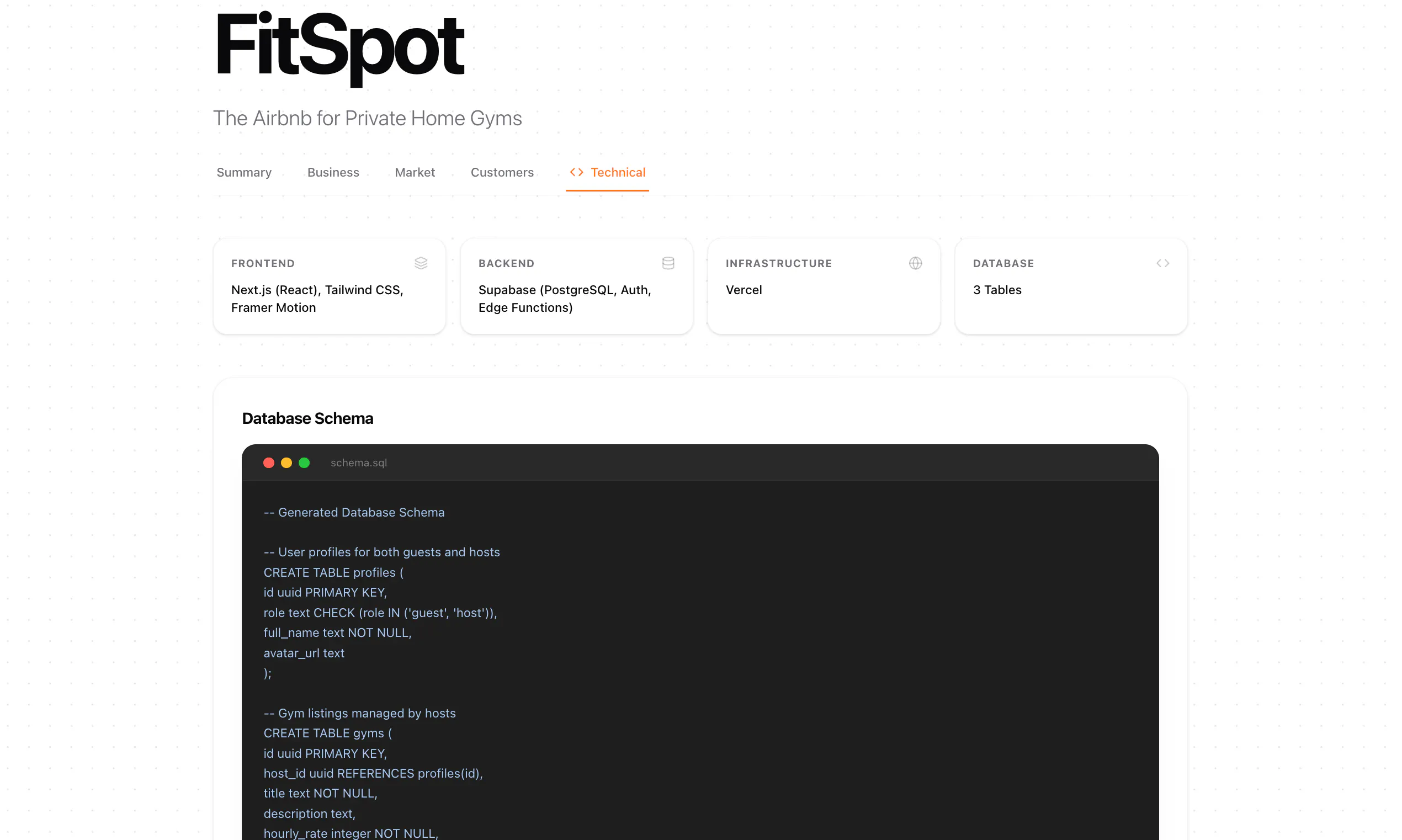Click the layers icon in Frontend card
The width and height of the screenshot is (1402, 840).
421,263
